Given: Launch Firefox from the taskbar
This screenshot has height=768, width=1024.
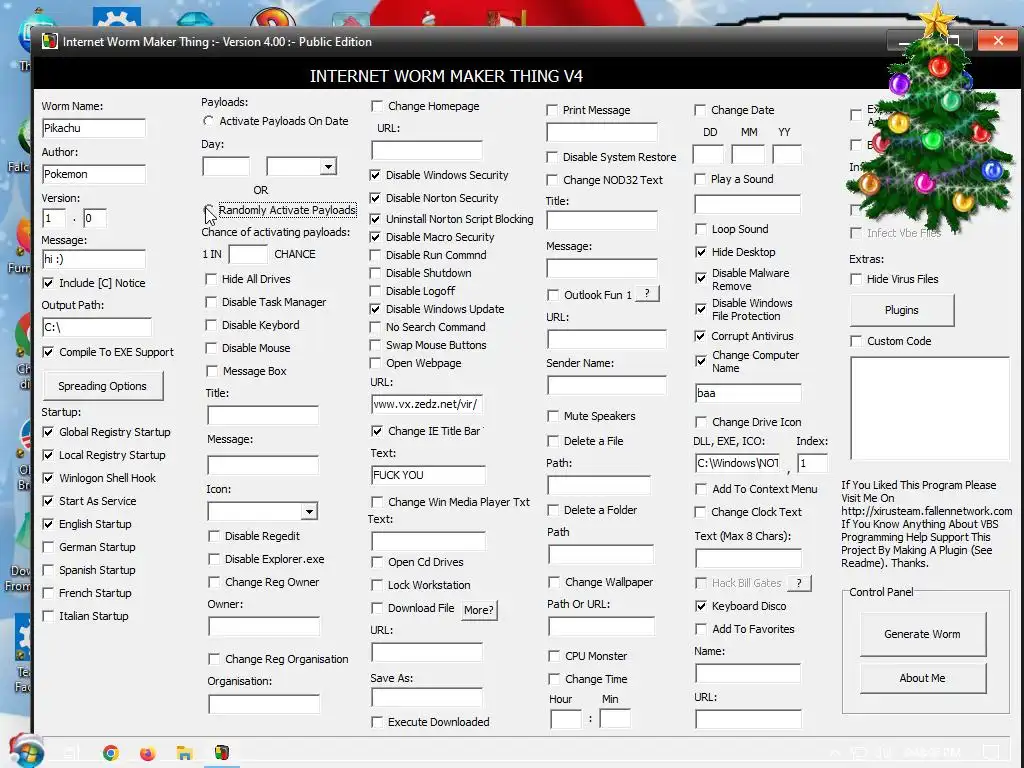Looking at the screenshot, I should [148, 753].
